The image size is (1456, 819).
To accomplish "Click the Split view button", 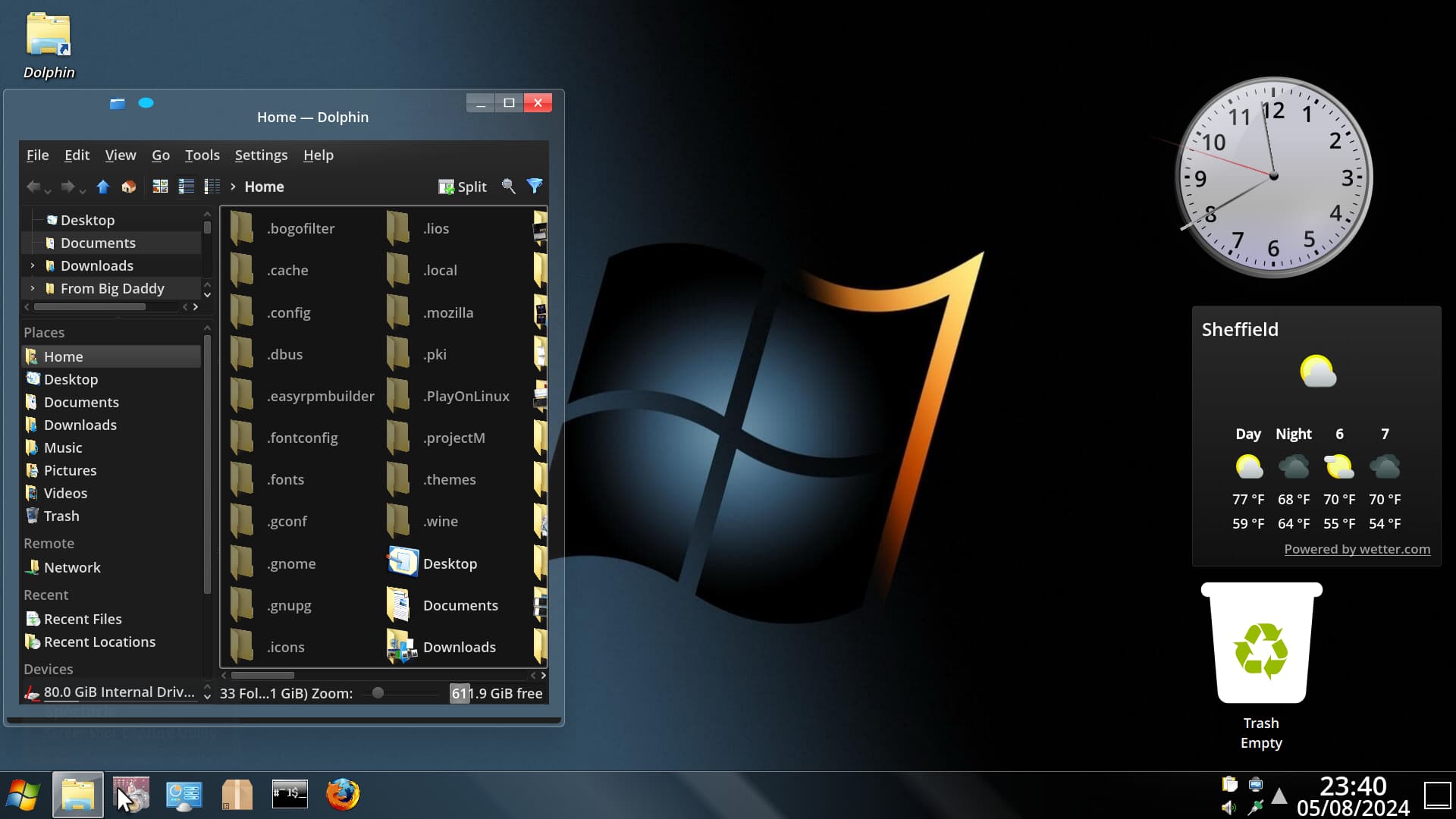I will (x=463, y=187).
